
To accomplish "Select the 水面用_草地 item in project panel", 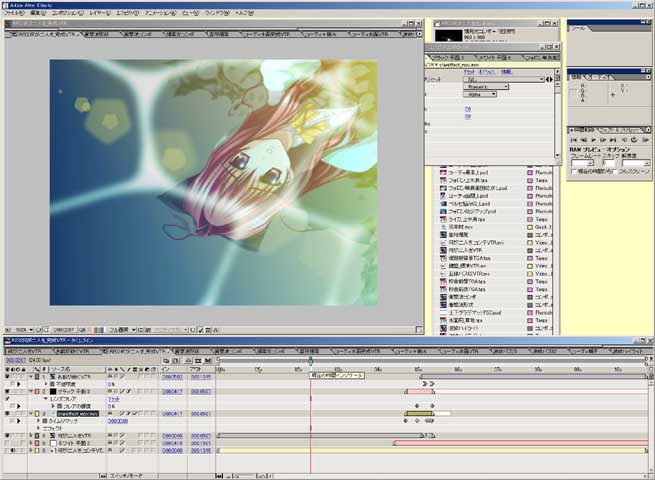I will click(465, 320).
